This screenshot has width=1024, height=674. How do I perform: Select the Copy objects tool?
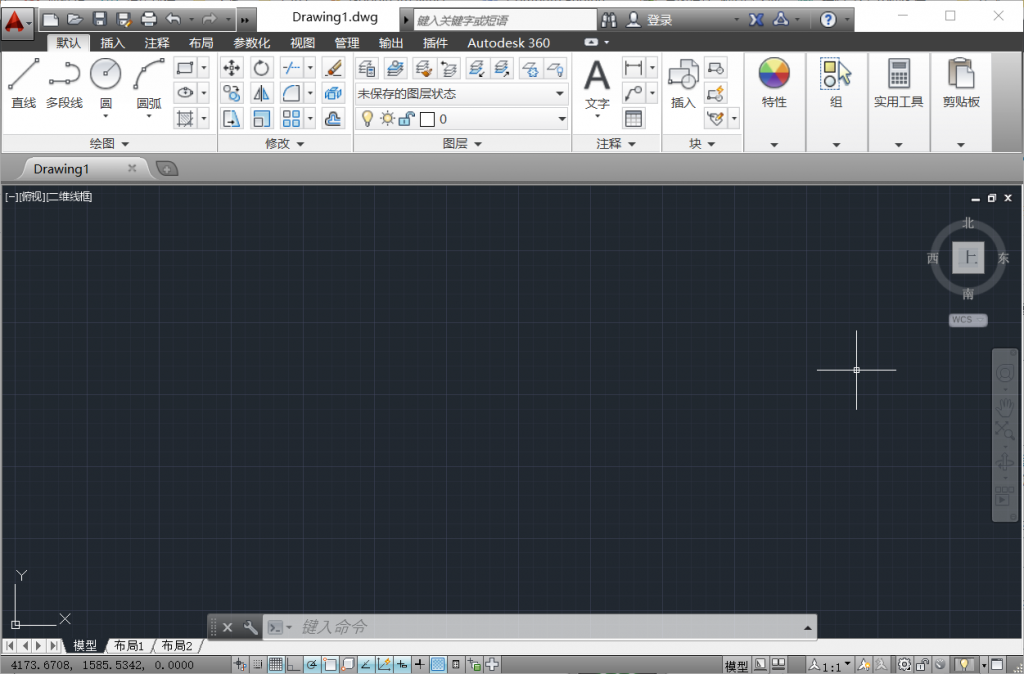click(231, 93)
